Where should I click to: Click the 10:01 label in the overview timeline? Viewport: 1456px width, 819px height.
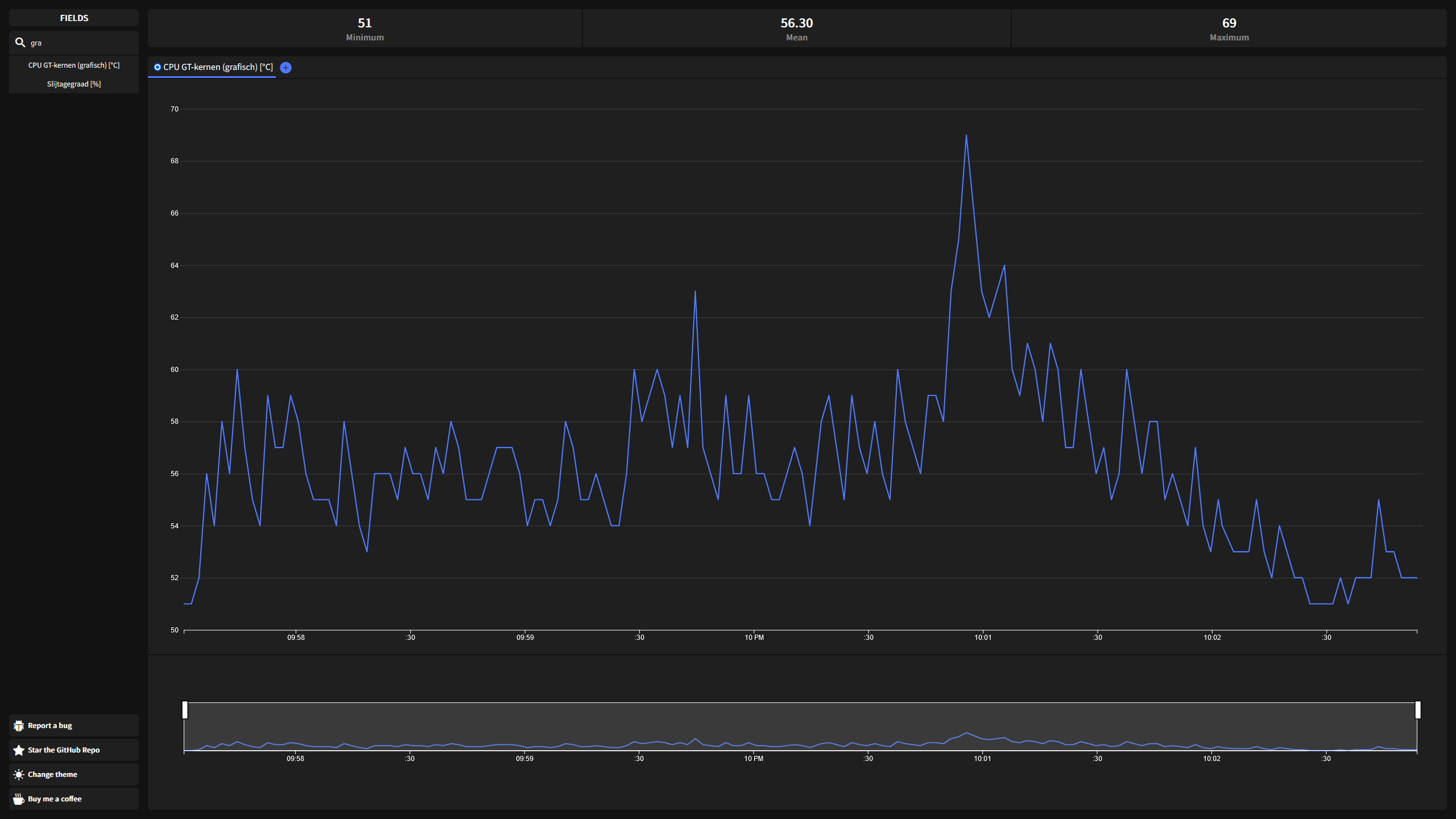(982, 759)
